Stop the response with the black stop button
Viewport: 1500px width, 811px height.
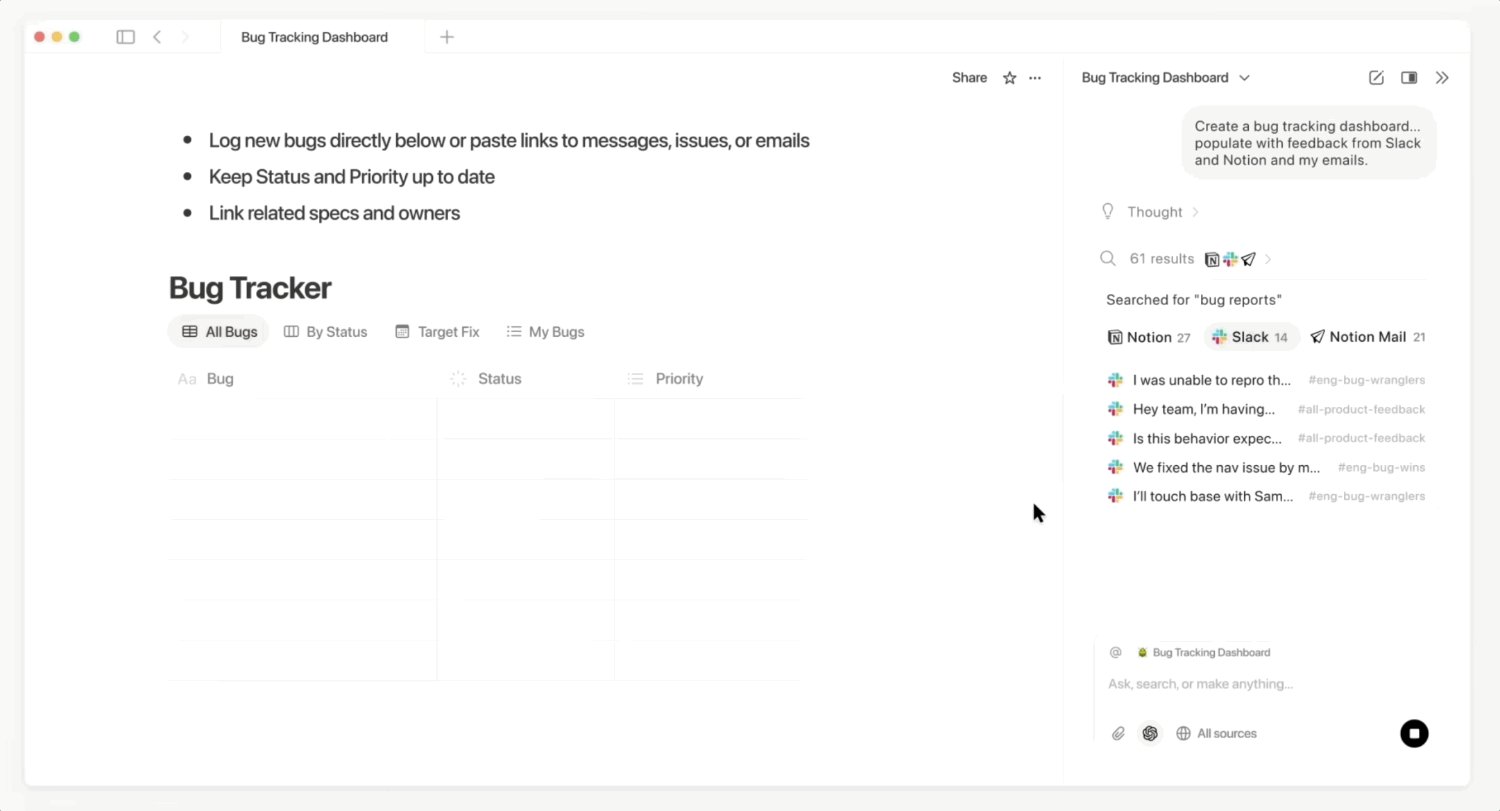point(1414,734)
